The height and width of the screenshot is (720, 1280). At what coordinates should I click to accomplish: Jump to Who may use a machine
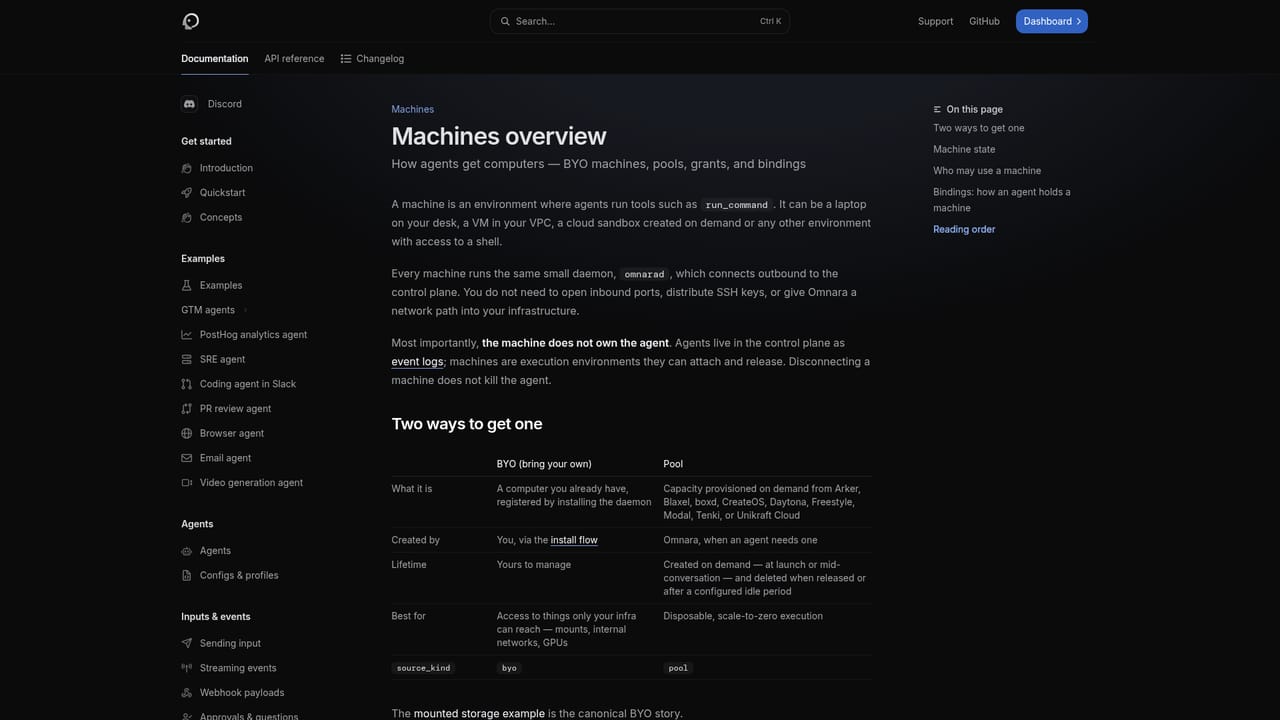pos(987,171)
